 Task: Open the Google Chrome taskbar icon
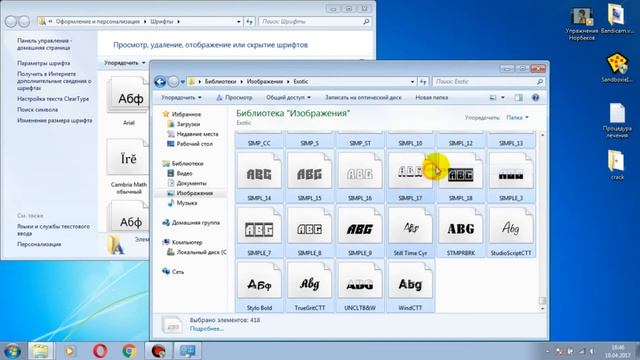point(129,351)
